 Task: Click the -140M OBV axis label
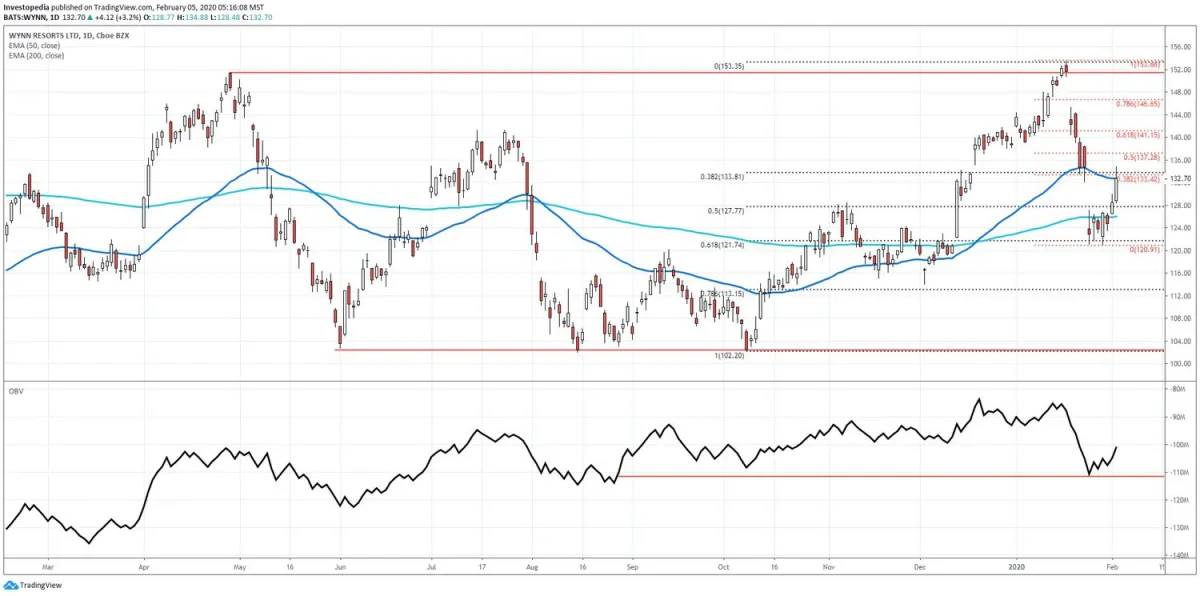[1180, 554]
